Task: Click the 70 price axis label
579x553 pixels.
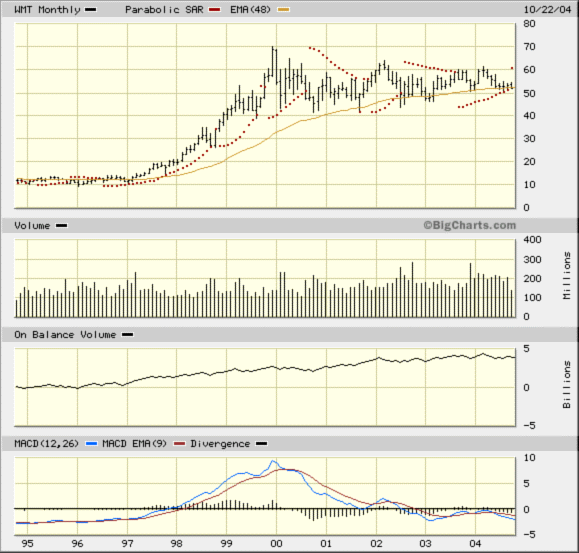Action: [529, 47]
